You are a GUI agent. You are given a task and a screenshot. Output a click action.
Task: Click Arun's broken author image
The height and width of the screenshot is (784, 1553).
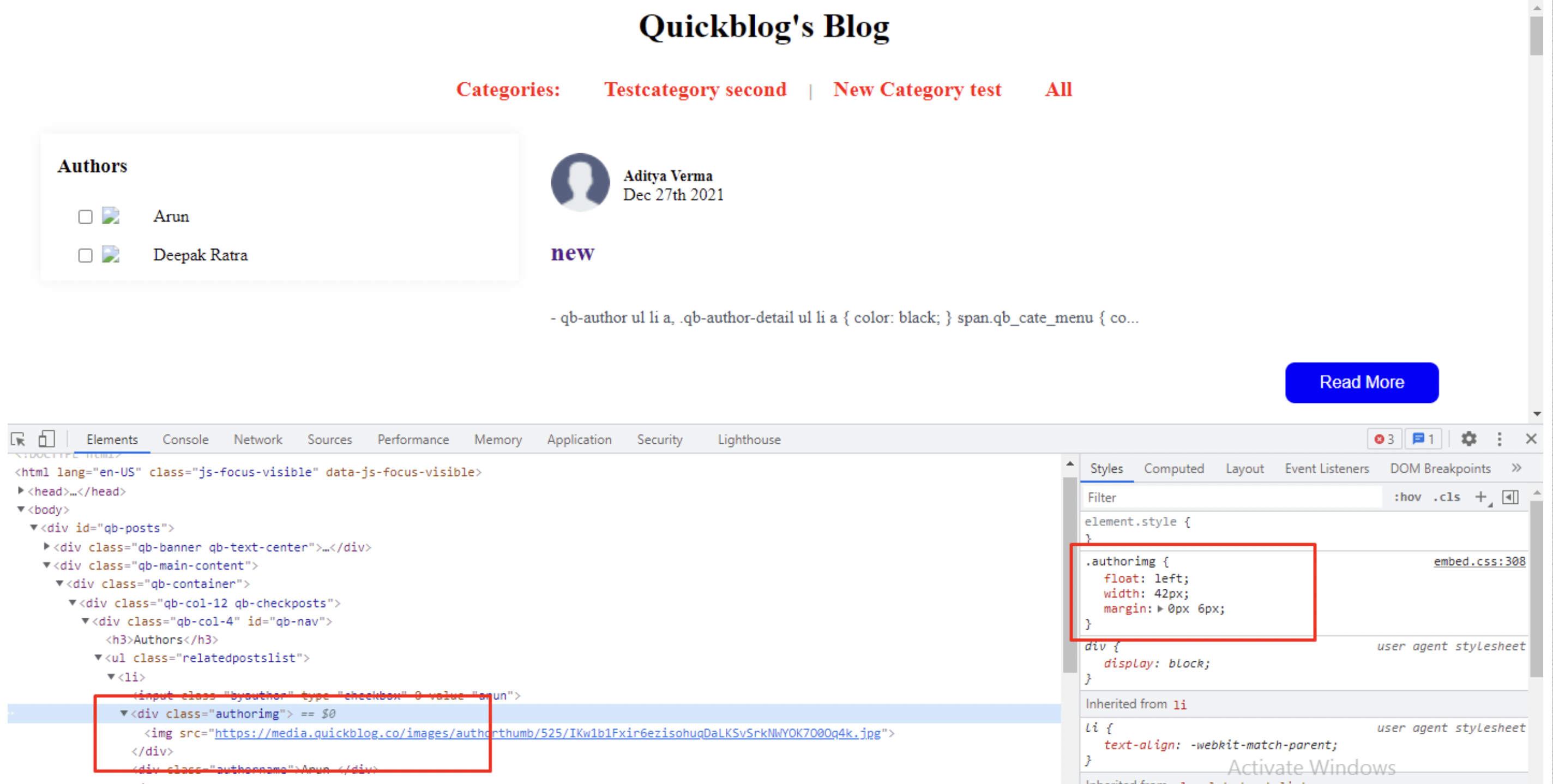111,216
